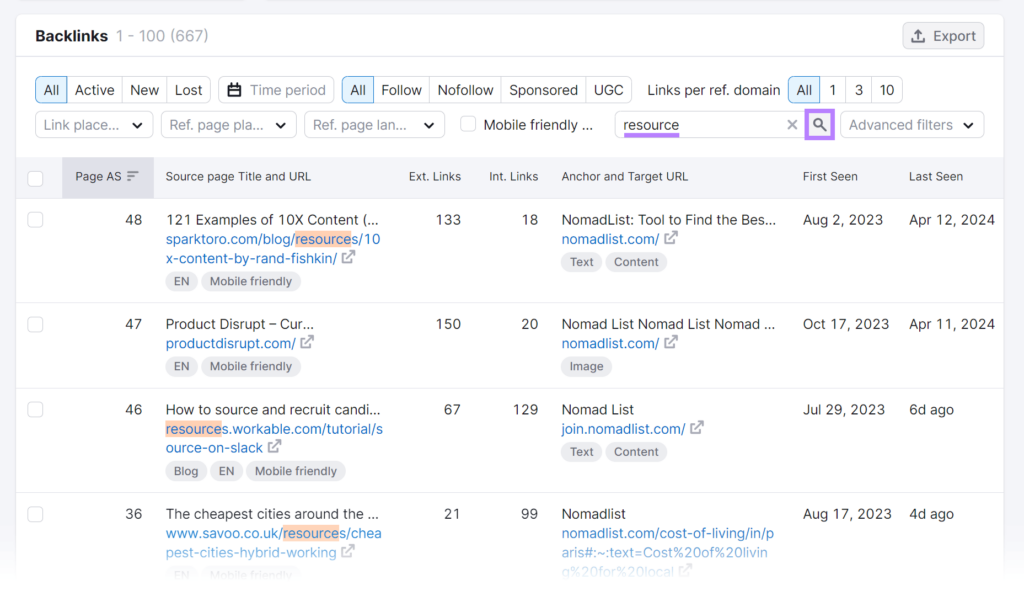The height and width of the screenshot is (596, 1024).
Task: Click the Backlinks section heading
Action: coord(71,36)
